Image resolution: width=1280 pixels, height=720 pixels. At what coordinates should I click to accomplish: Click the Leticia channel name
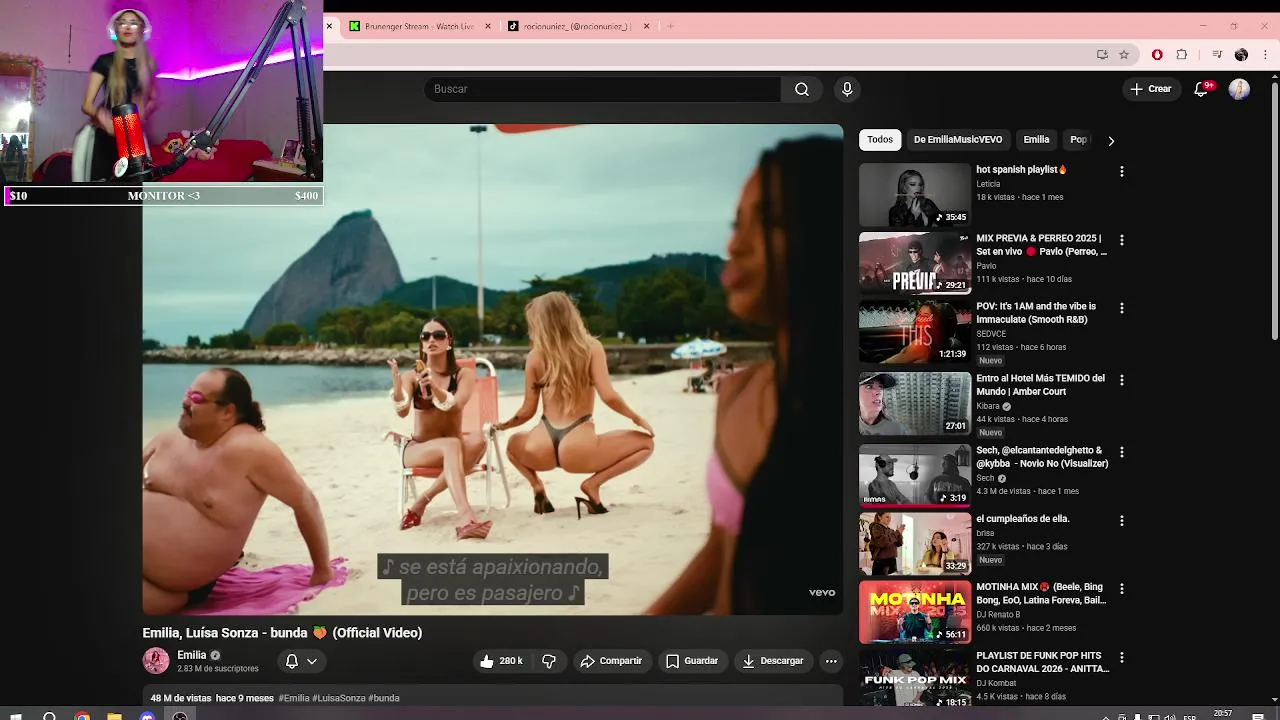click(988, 184)
